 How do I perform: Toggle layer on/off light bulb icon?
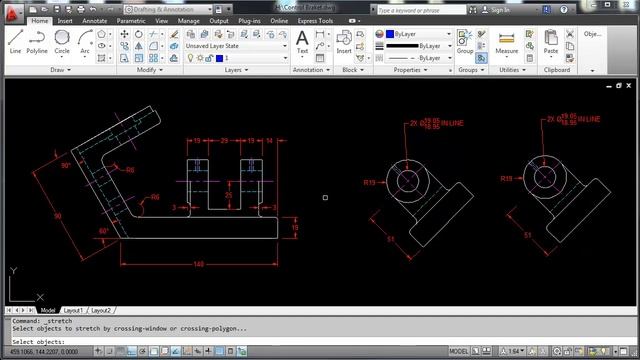point(190,58)
